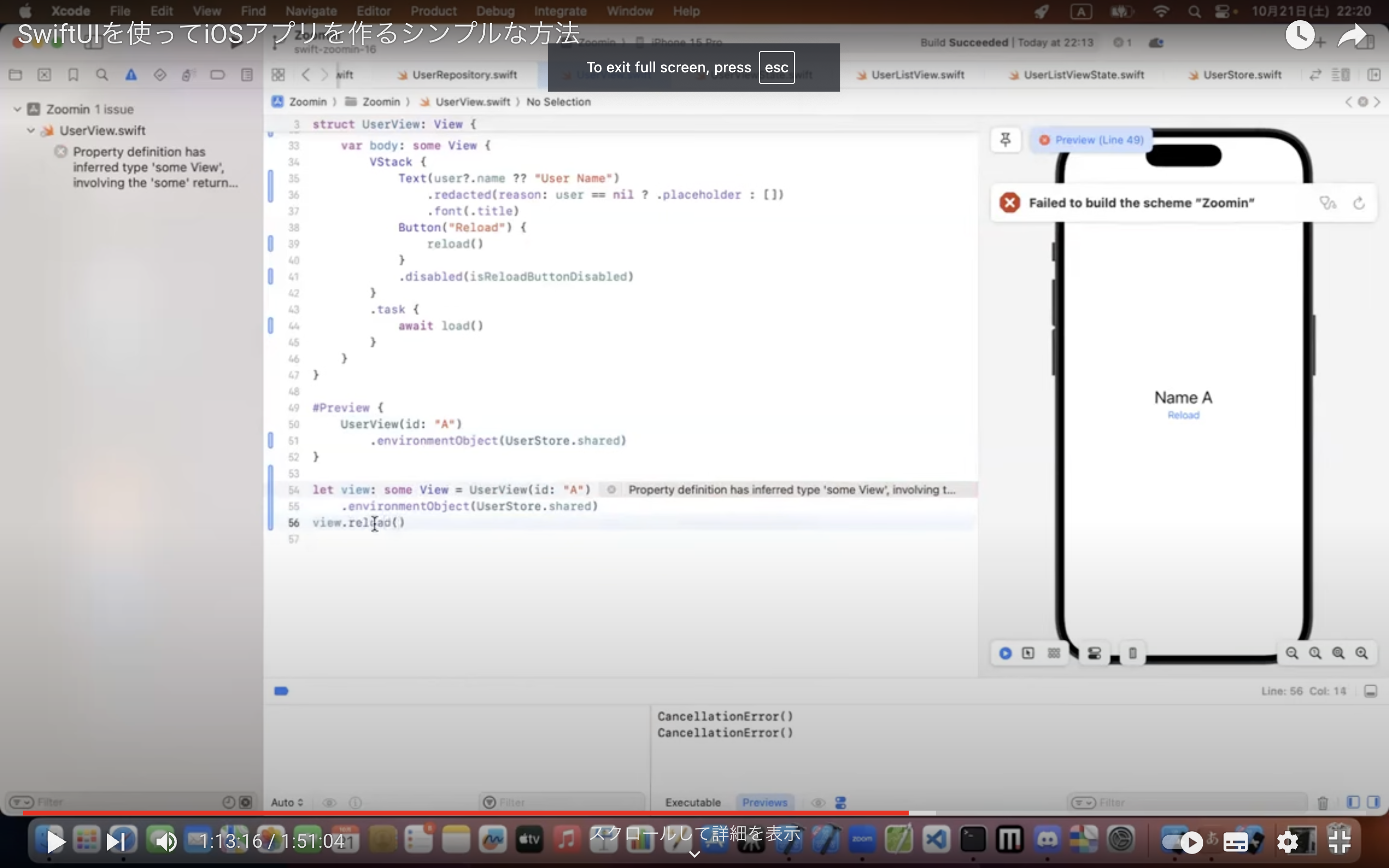
Task: Switch to the UserStore.swift tab
Action: click(x=1241, y=75)
